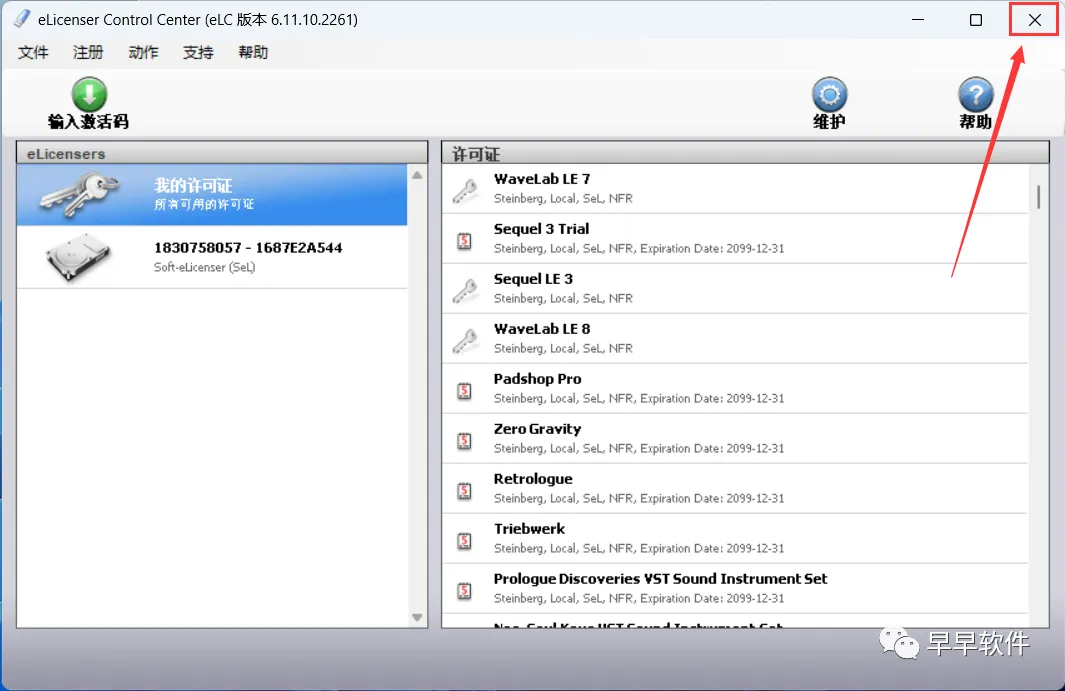
Task: Open the 文件 menu
Action: [33, 52]
